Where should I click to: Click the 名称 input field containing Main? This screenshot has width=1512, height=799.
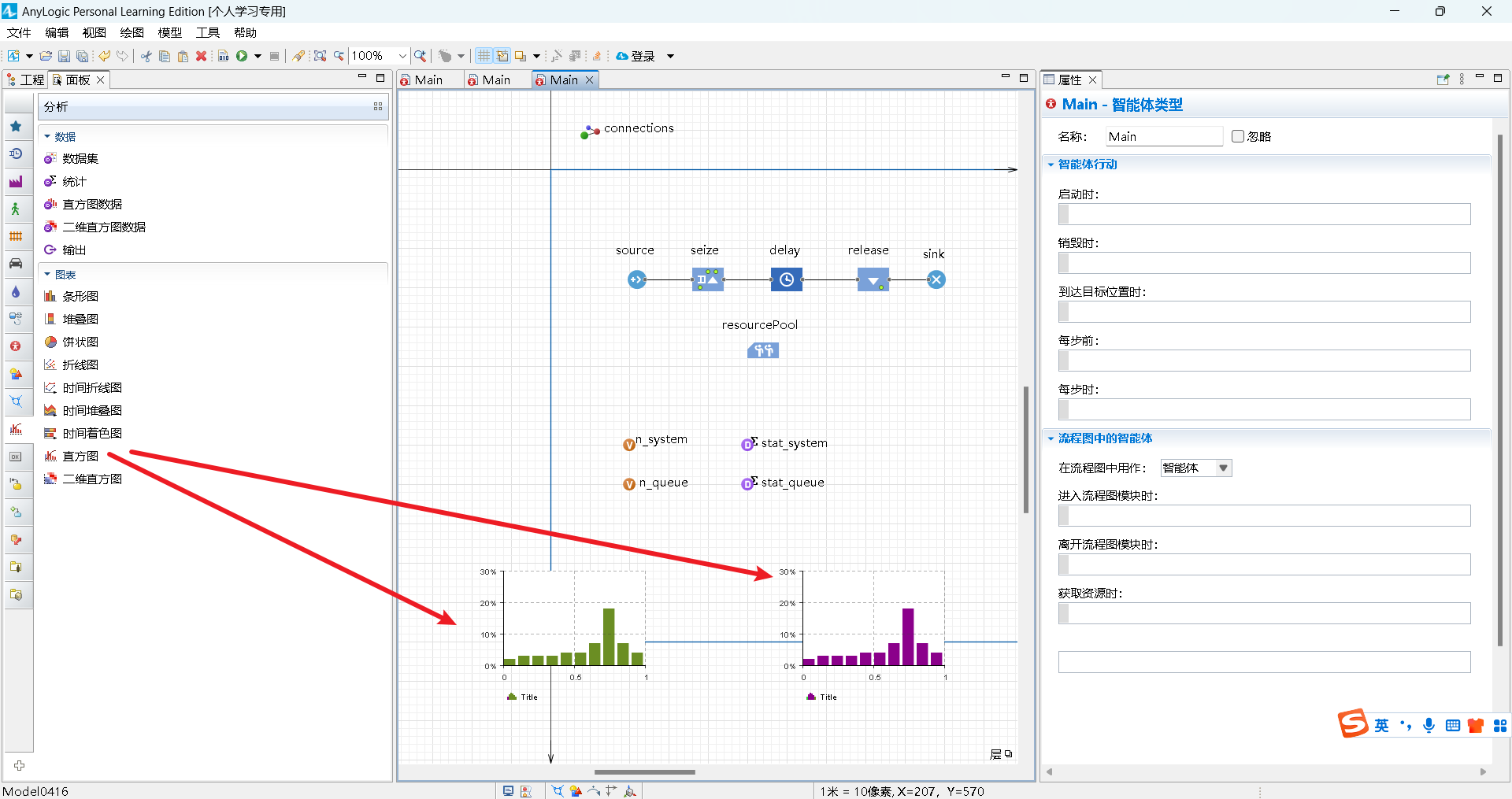tap(1164, 136)
